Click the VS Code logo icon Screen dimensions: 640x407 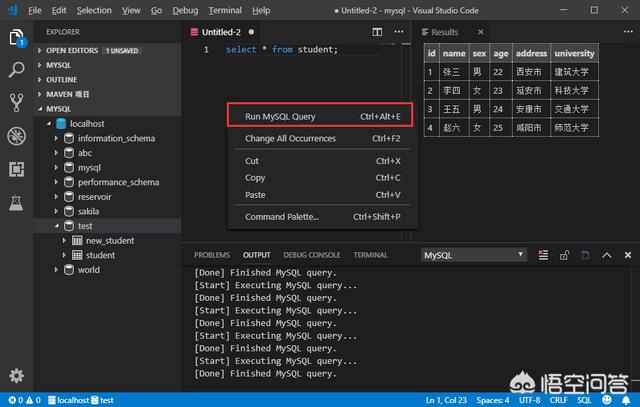pos(13,10)
